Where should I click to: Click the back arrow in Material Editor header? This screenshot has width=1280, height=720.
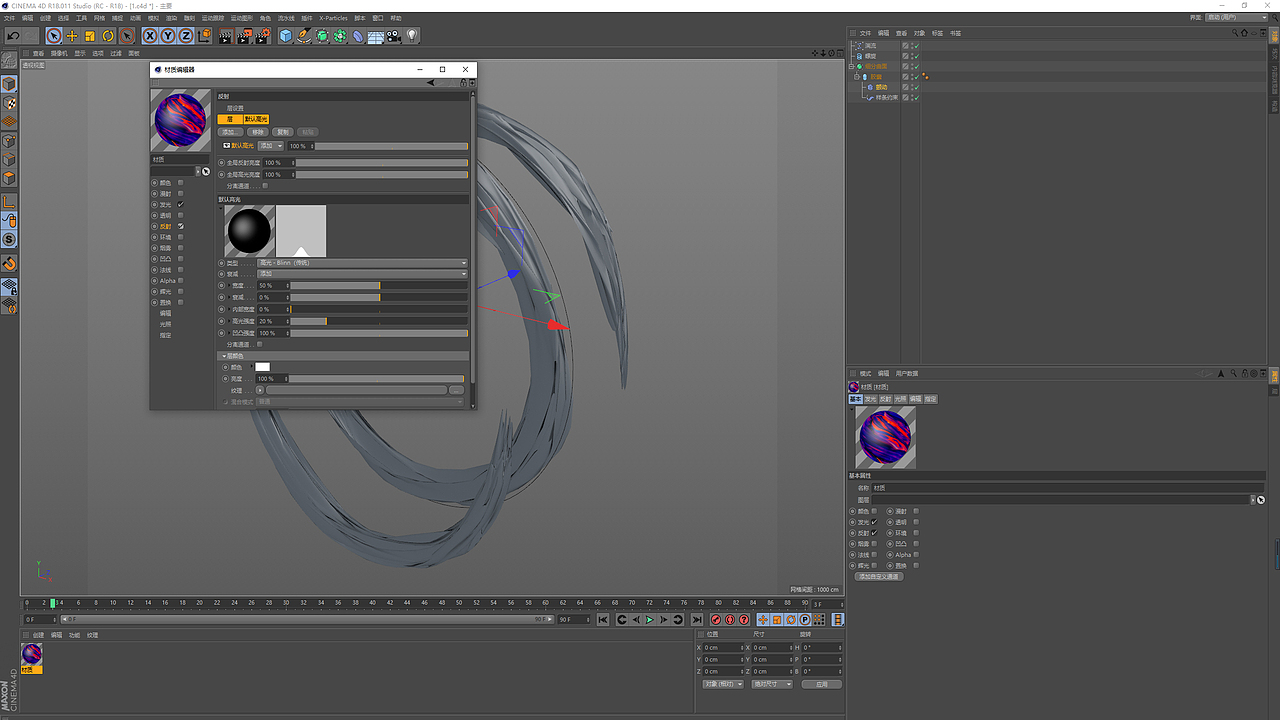click(x=431, y=83)
